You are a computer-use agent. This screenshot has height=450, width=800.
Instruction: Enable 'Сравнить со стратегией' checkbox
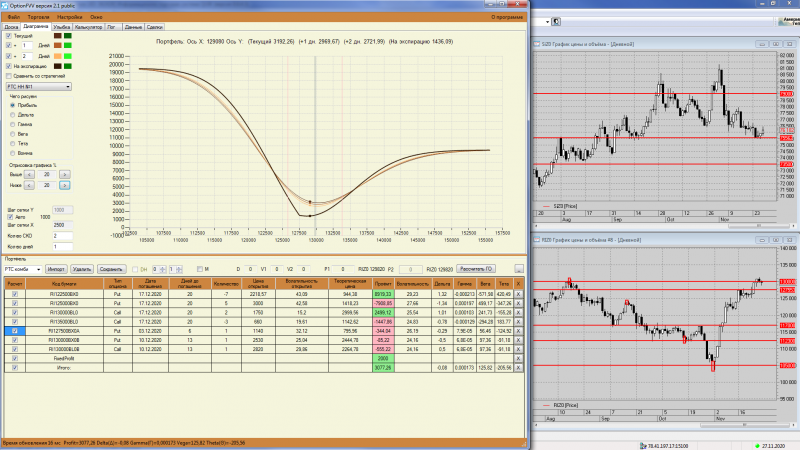coord(9,76)
